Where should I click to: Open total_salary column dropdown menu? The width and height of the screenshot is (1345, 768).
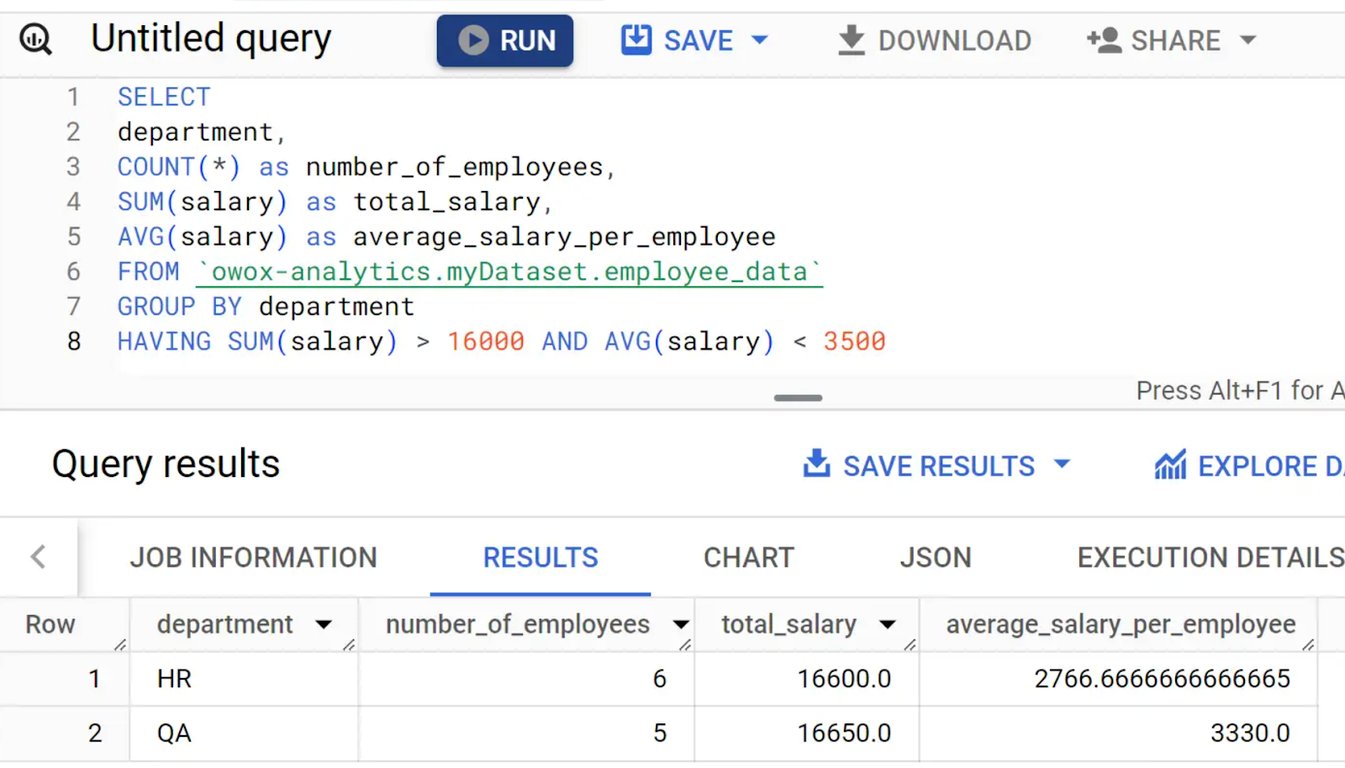click(x=887, y=626)
